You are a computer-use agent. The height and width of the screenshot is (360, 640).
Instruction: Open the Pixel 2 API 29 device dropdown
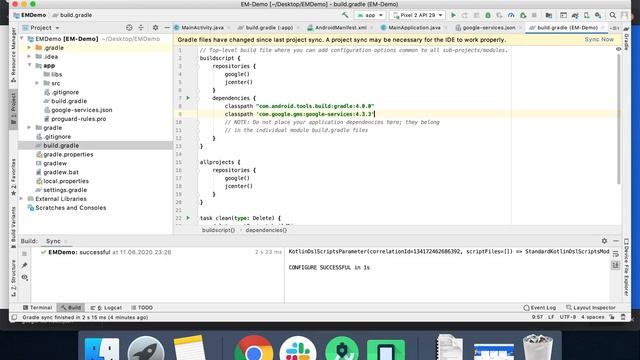click(x=418, y=15)
